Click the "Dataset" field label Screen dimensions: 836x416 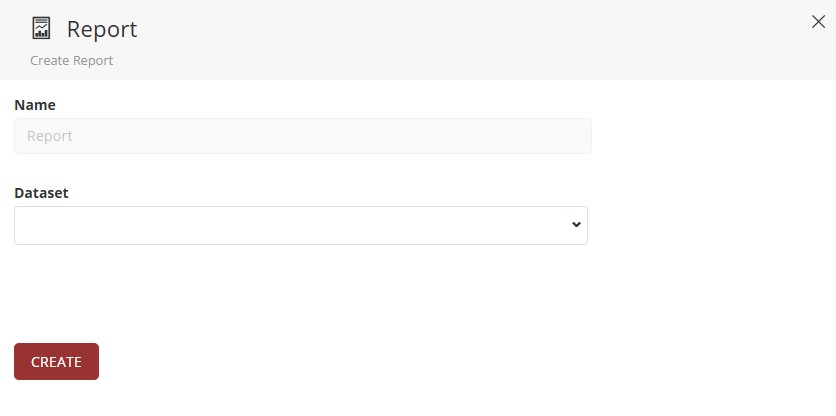coord(41,193)
